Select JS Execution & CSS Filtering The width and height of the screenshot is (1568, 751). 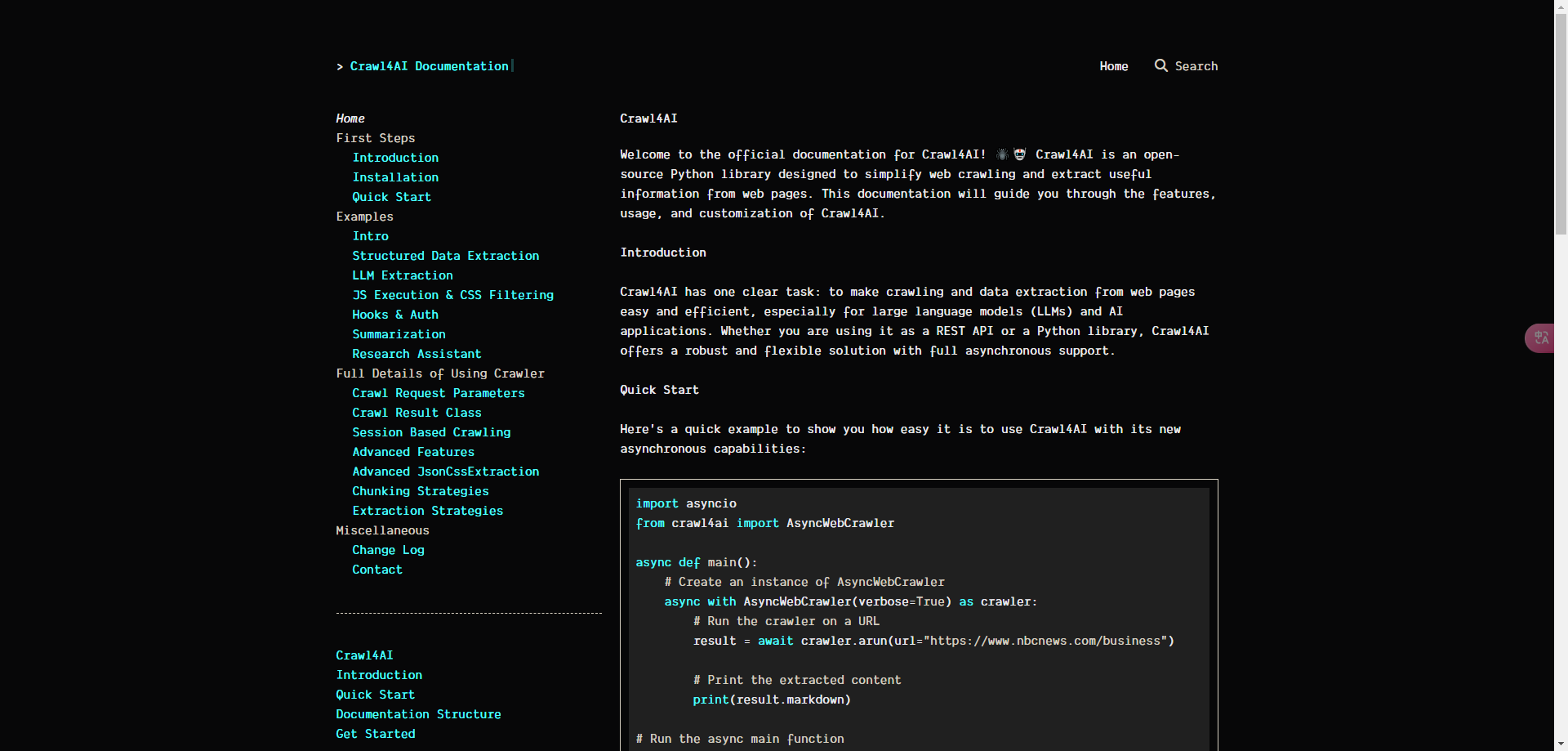click(x=452, y=295)
